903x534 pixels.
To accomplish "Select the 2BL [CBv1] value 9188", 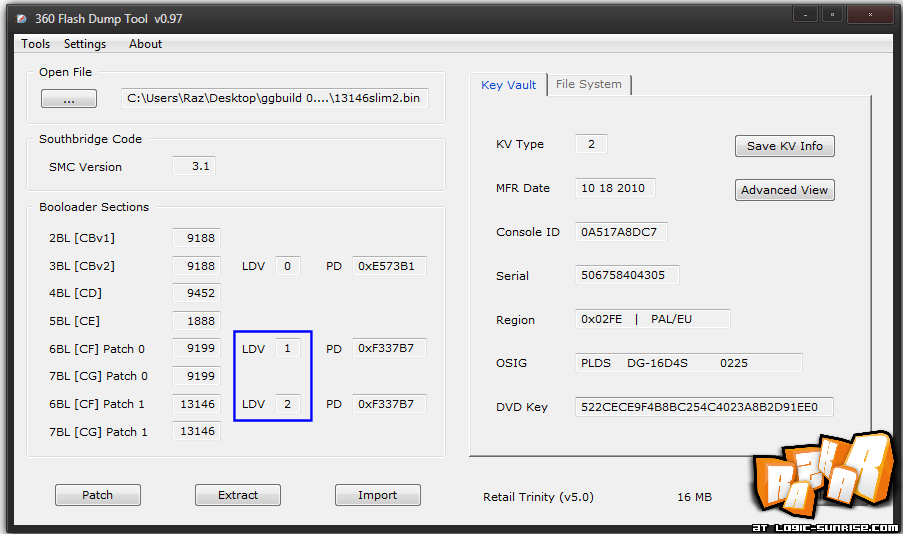I will [x=196, y=238].
